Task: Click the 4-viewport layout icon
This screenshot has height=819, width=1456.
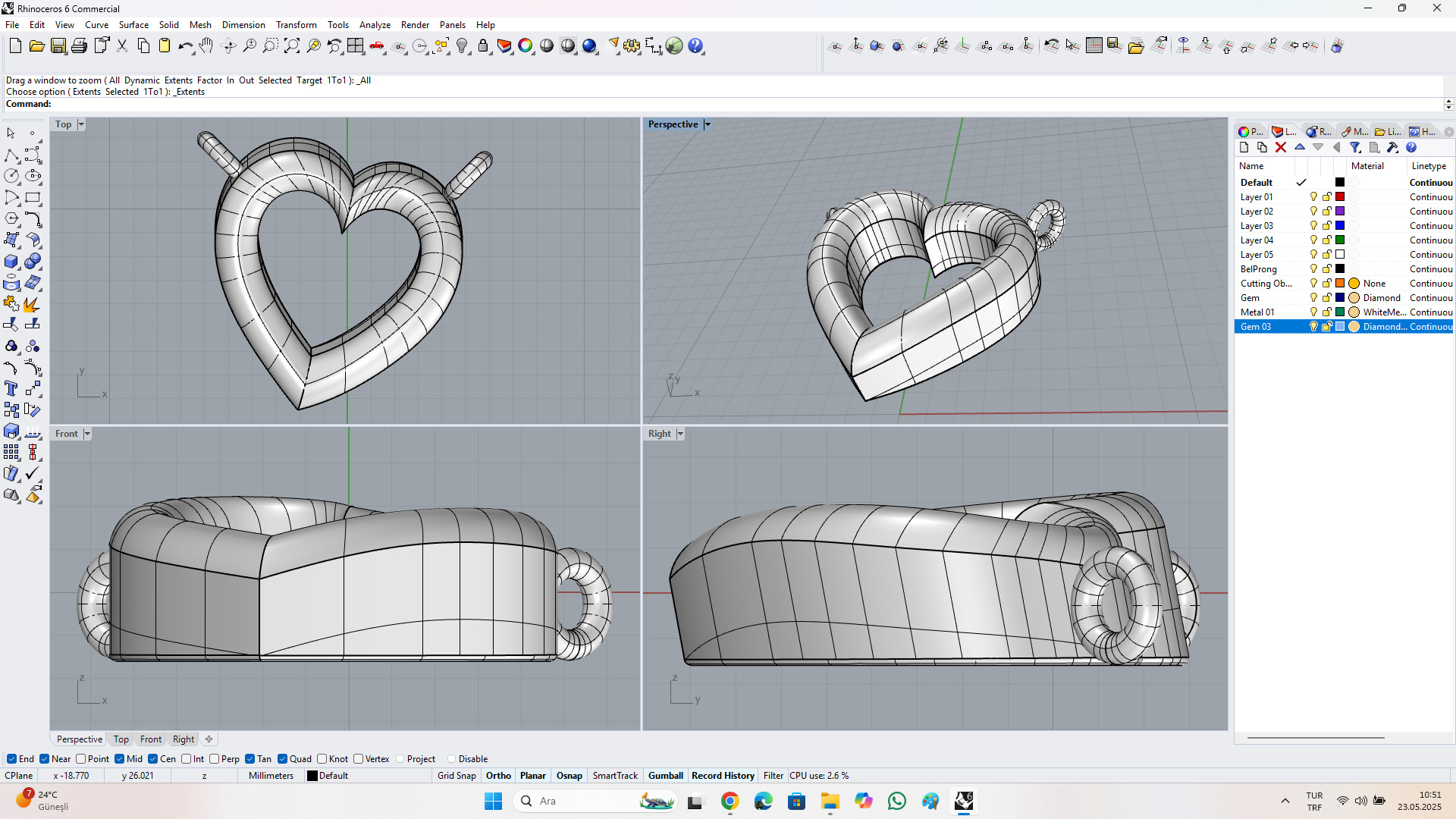Action: [x=356, y=46]
